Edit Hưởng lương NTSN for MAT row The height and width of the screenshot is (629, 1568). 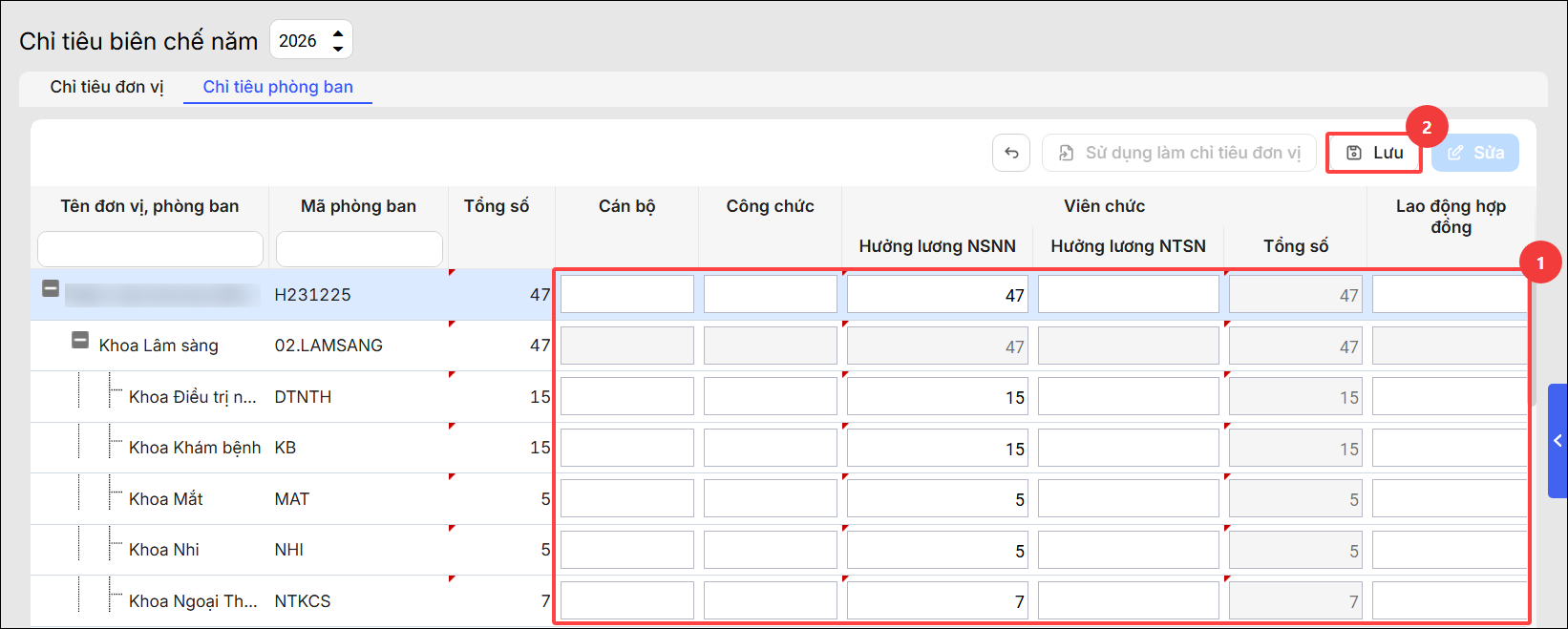tap(1129, 498)
